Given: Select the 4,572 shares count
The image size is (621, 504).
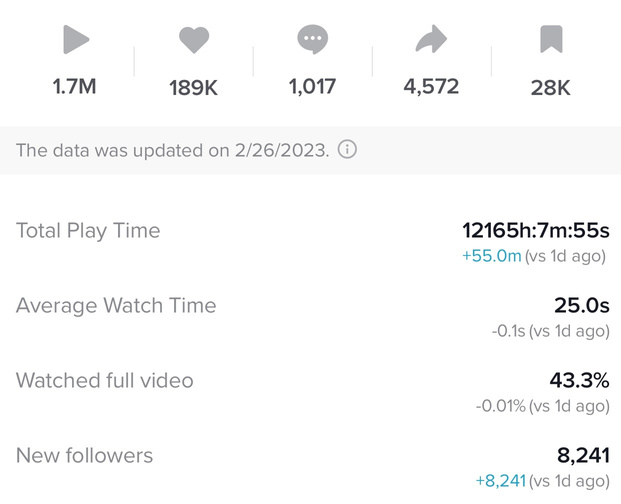Looking at the screenshot, I should (431, 87).
